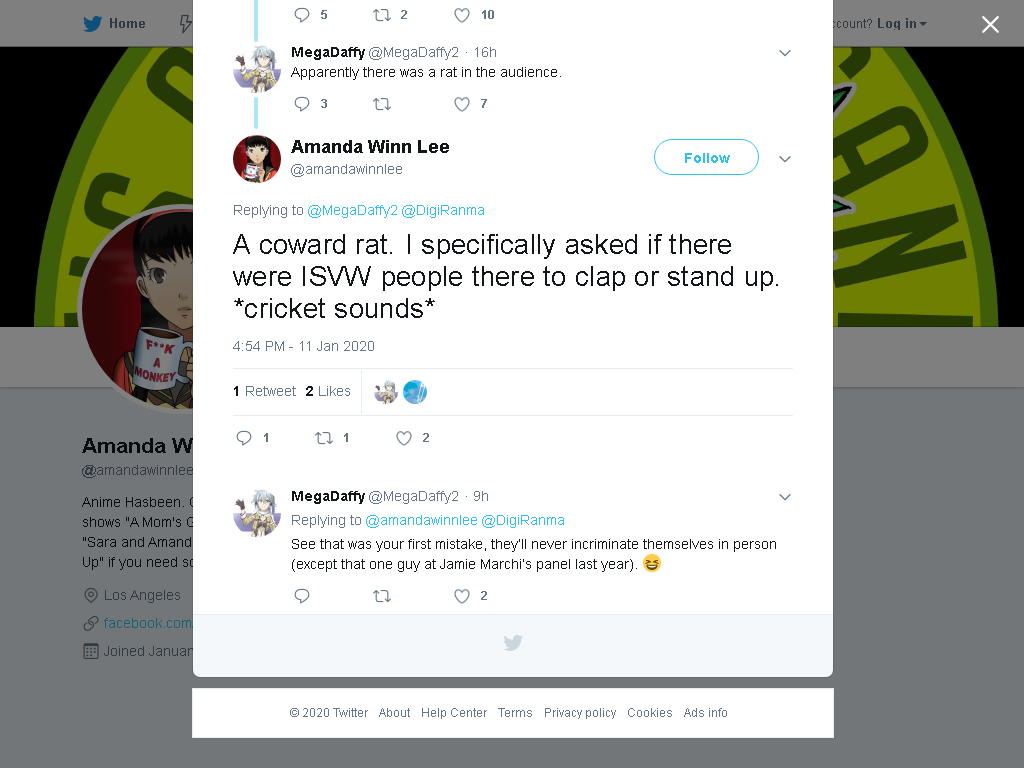Open the @DigiRanma mention link in main tweet
This screenshot has width=1024, height=768.
[443, 210]
